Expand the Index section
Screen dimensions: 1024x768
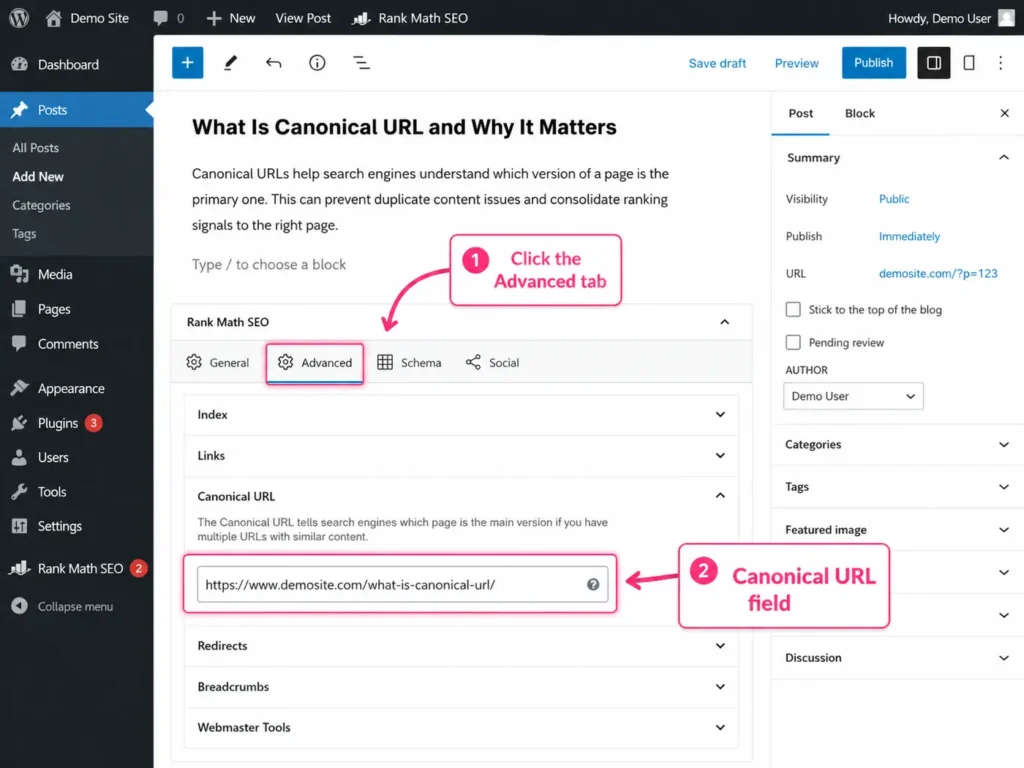[461, 415]
